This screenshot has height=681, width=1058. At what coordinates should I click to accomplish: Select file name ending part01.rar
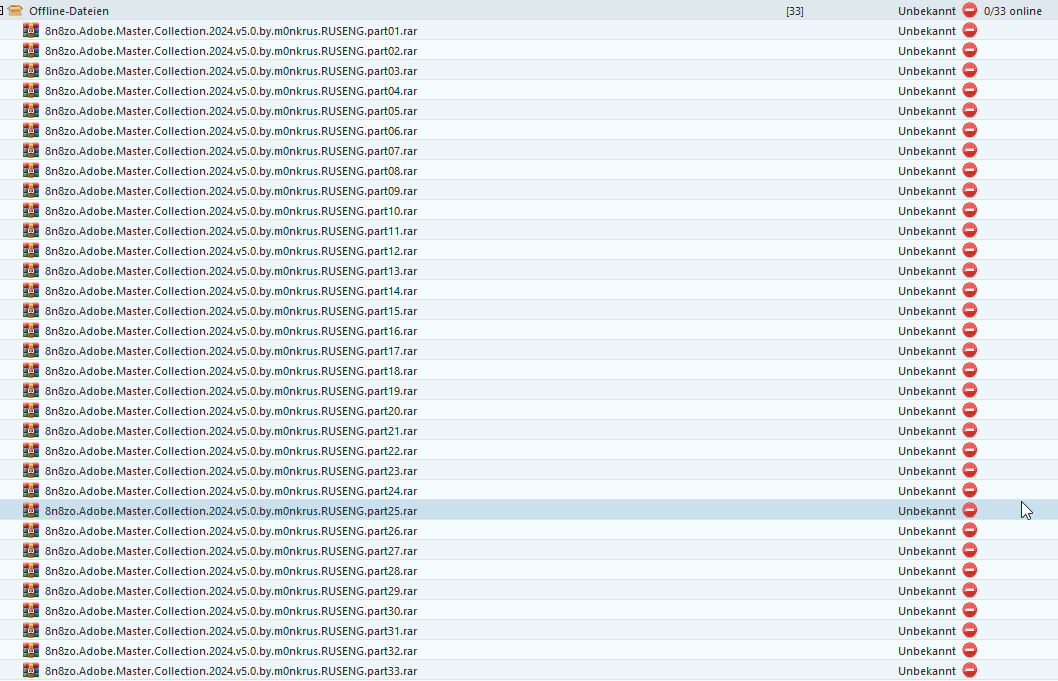click(x=231, y=31)
